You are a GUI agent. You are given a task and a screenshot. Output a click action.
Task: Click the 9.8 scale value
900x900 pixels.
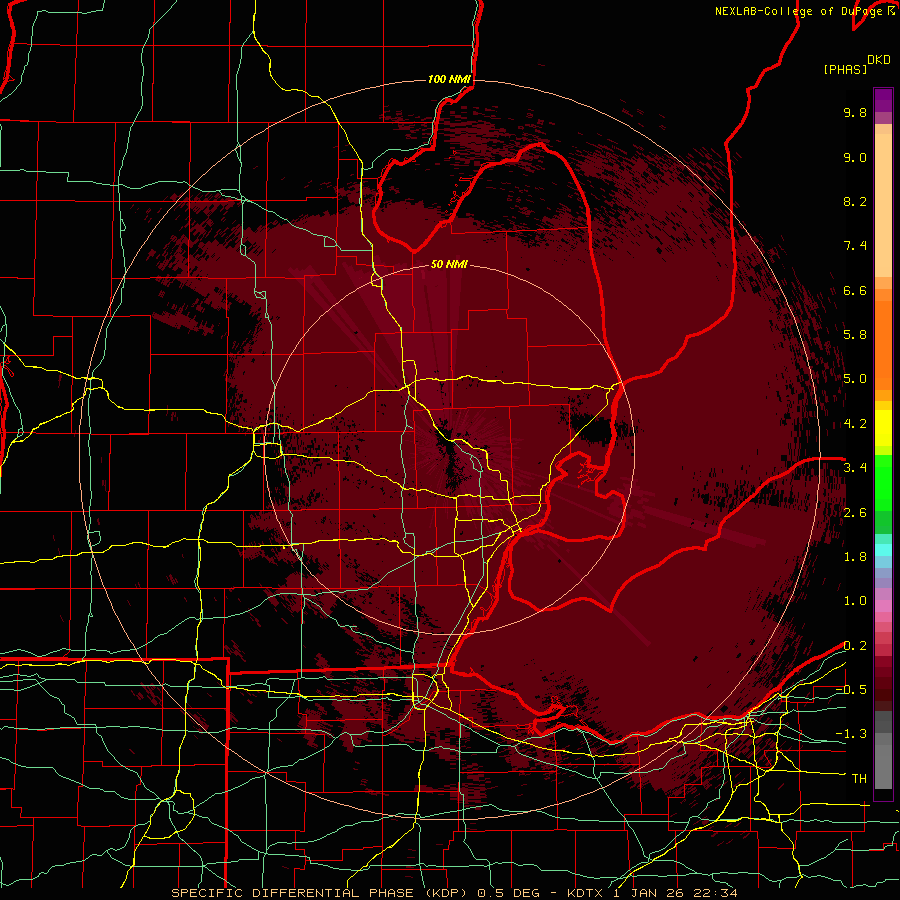coord(855,112)
